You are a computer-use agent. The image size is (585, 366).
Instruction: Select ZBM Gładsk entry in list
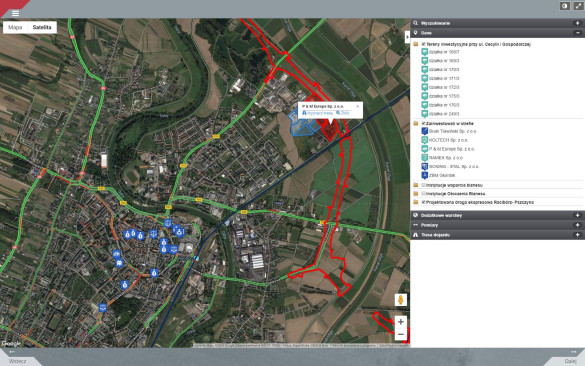pyautogui.click(x=442, y=175)
